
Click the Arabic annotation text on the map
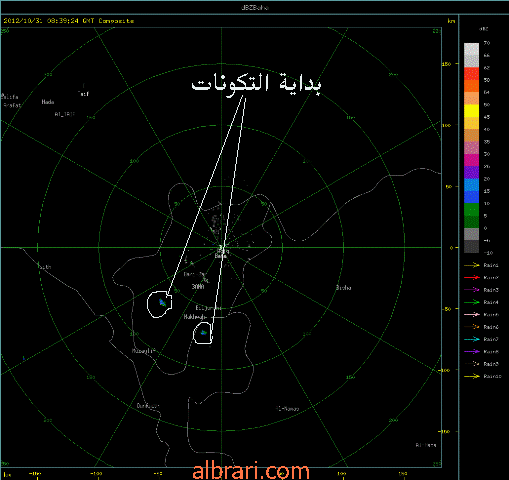tap(256, 85)
